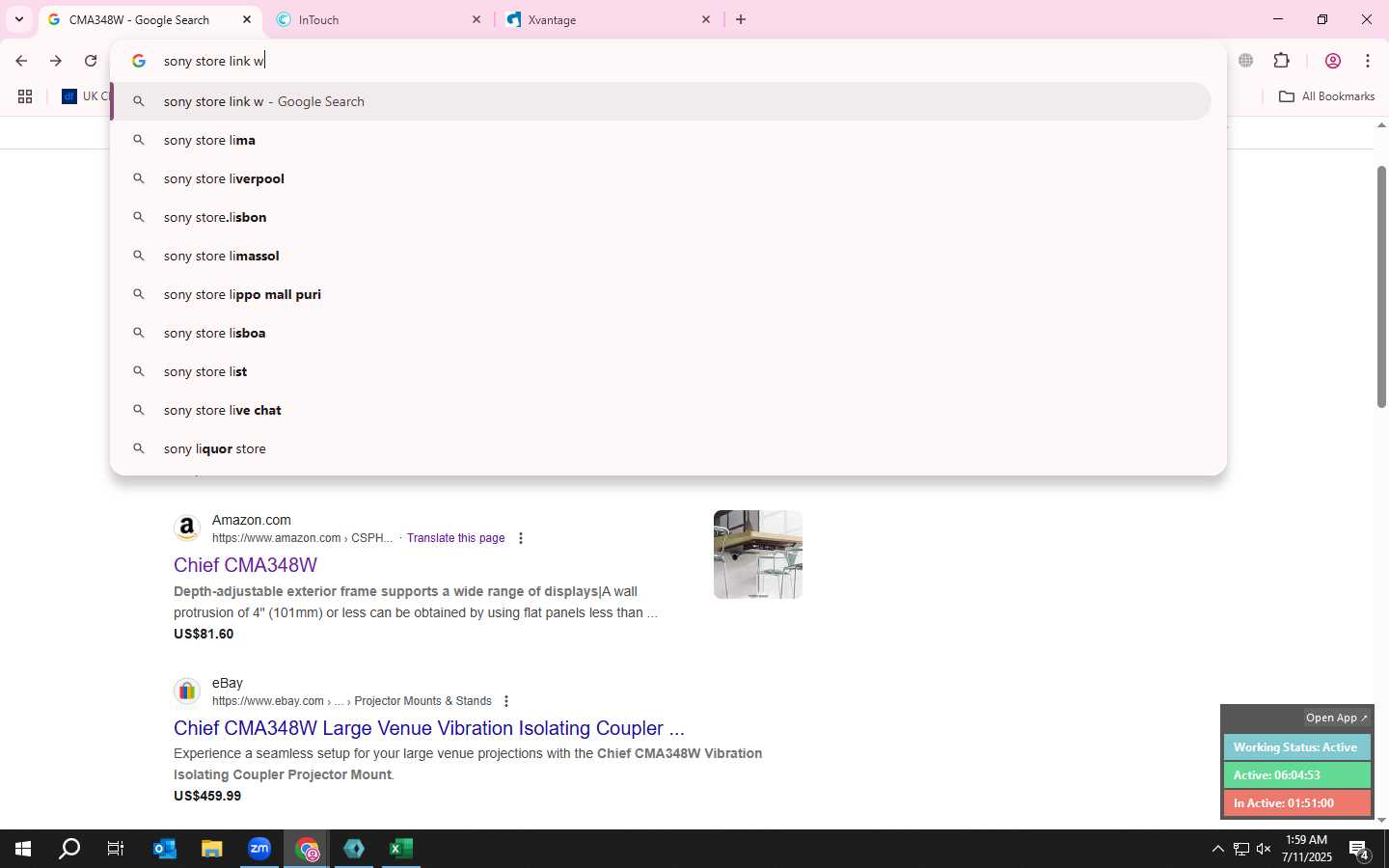
Task: Close the CMA348W Google Search tab
Action: coord(247,19)
